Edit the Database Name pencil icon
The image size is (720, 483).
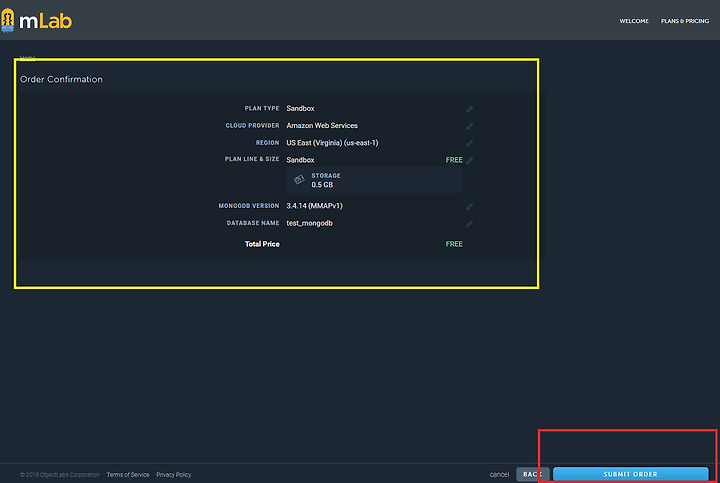click(469, 224)
